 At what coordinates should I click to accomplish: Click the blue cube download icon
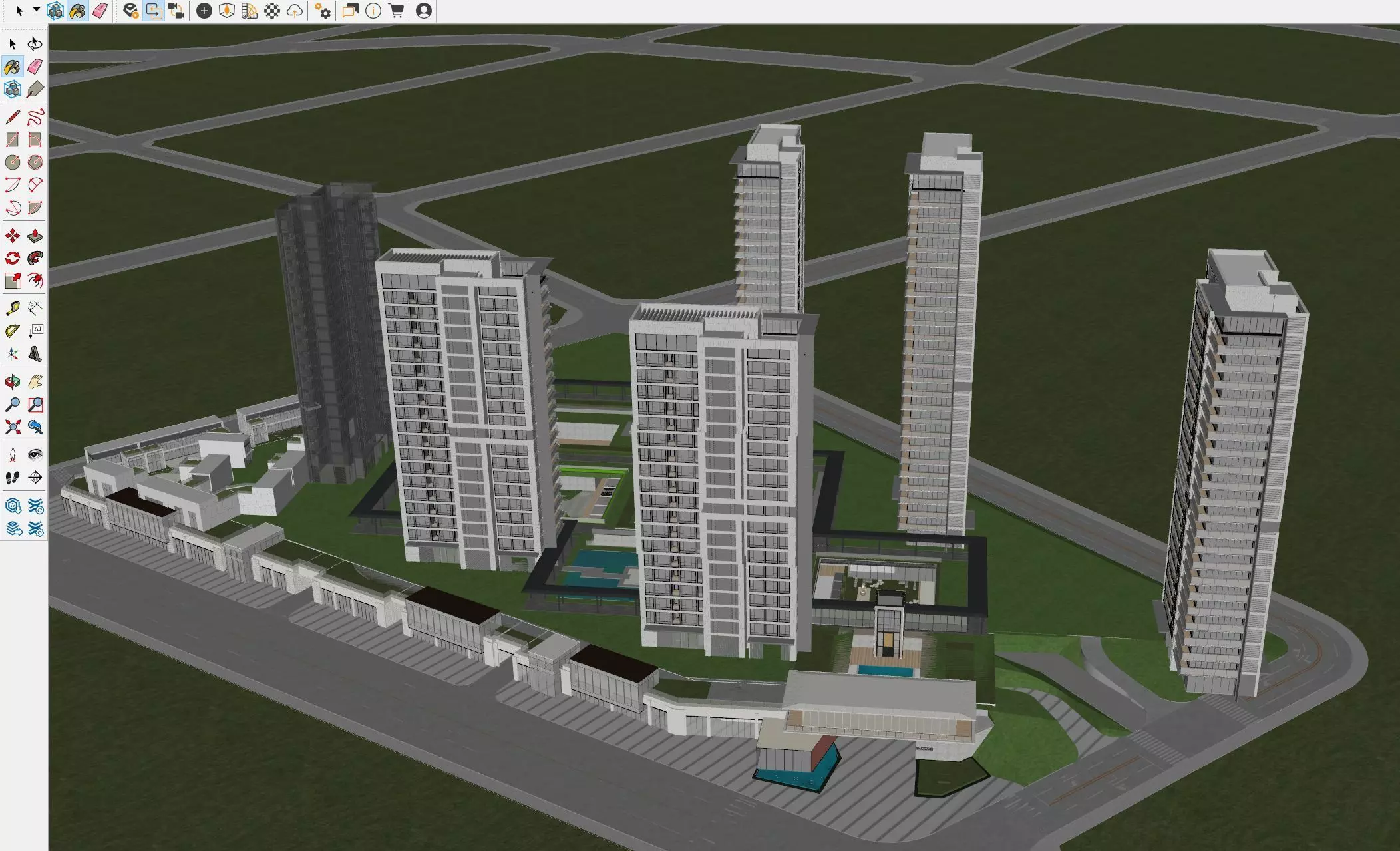[13, 507]
